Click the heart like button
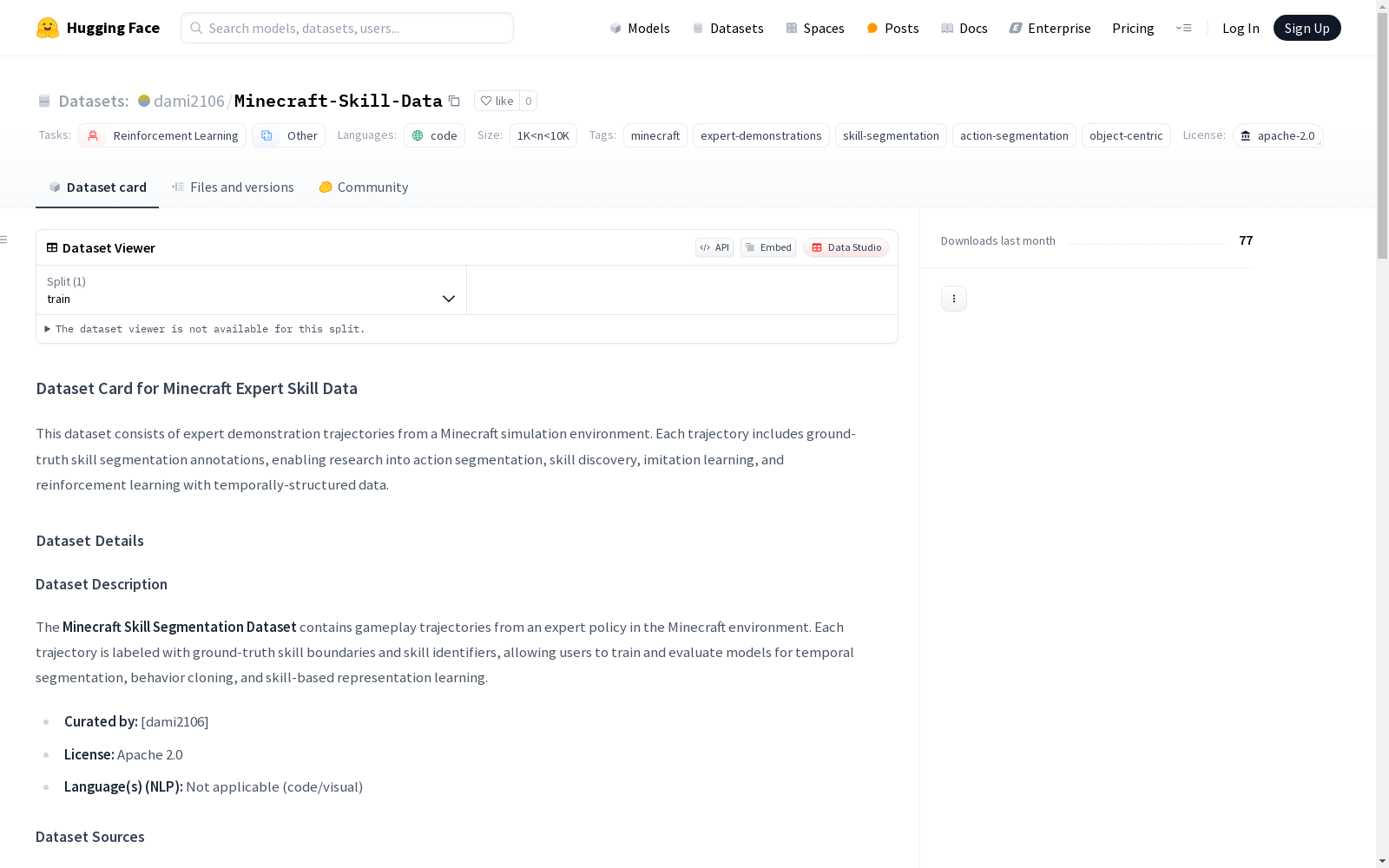 click(x=497, y=101)
